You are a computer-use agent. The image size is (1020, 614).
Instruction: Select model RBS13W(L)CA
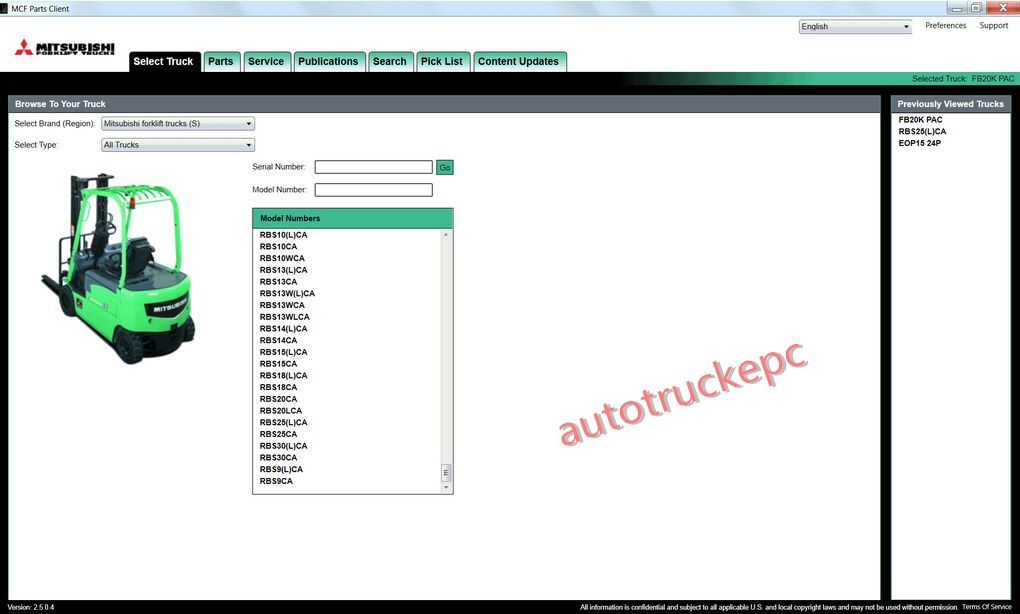[288, 293]
